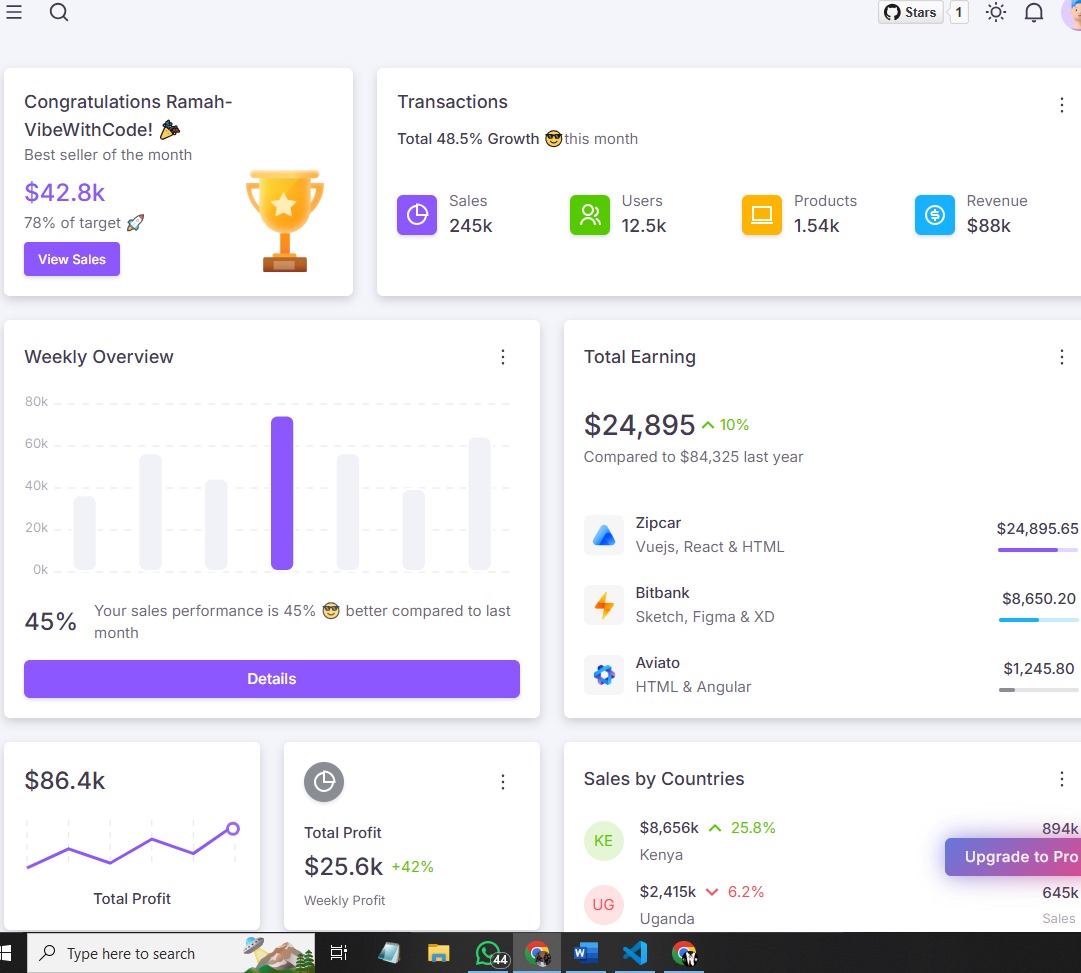Click the gray pie chart icon above Total Profit
1081x973 pixels.
[324, 782]
